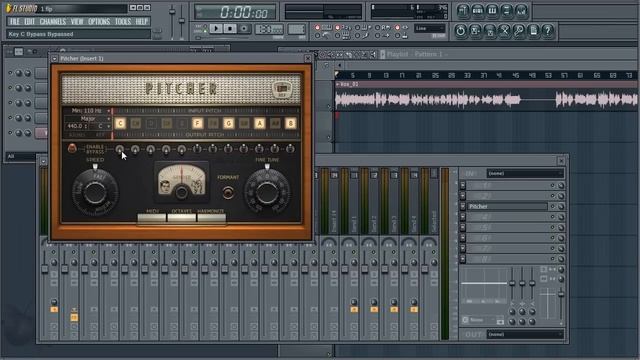Click the 440.0 reference frequency field
Screen dimensions: 640x360
tap(76, 126)
